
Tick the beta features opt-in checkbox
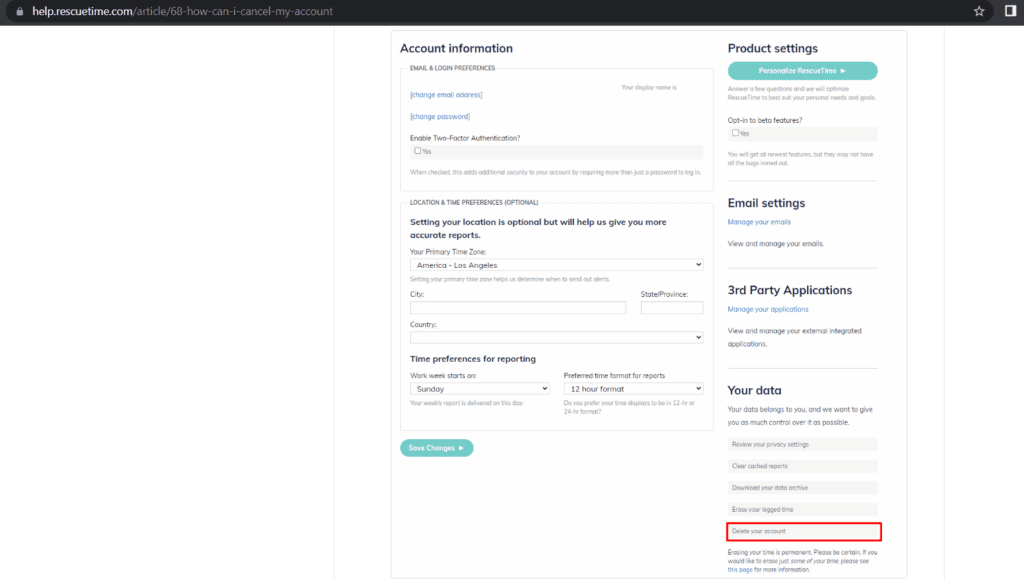(735, 132)
